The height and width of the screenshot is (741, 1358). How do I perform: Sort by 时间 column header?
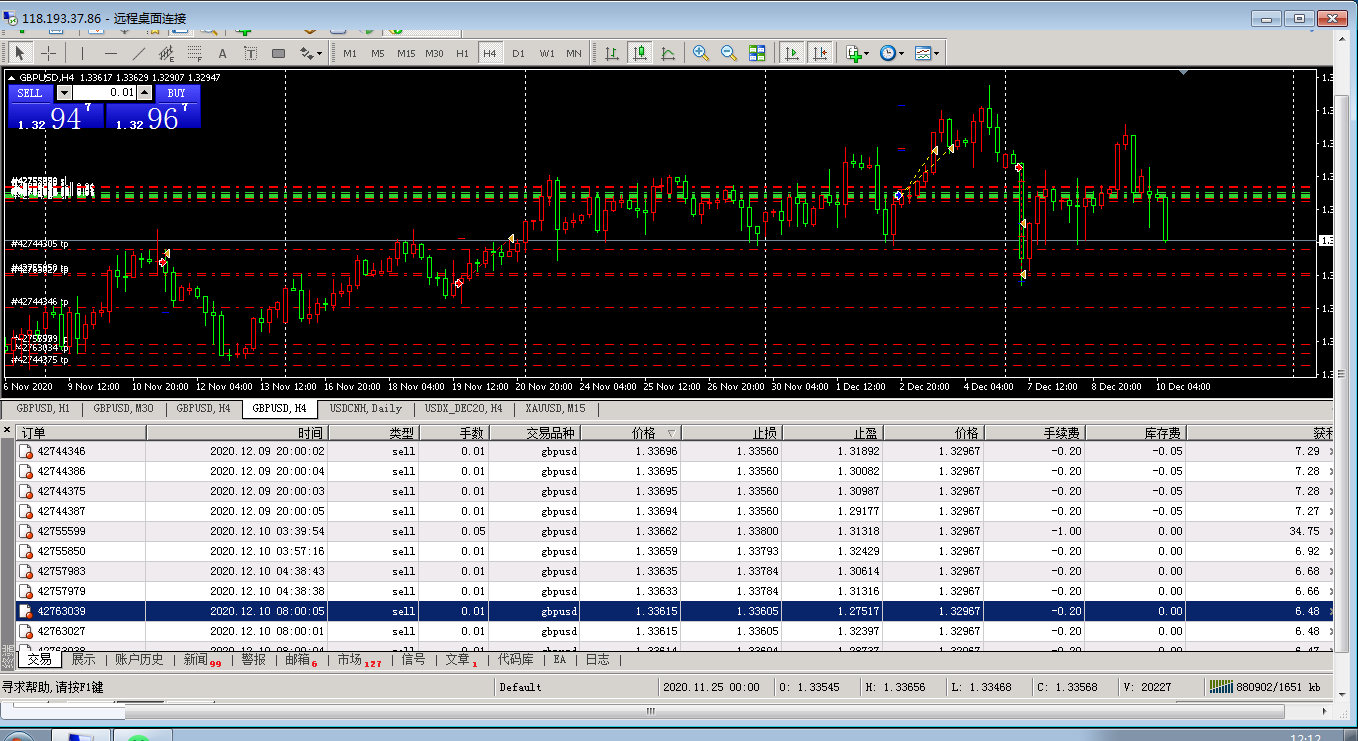click(237, 433)
